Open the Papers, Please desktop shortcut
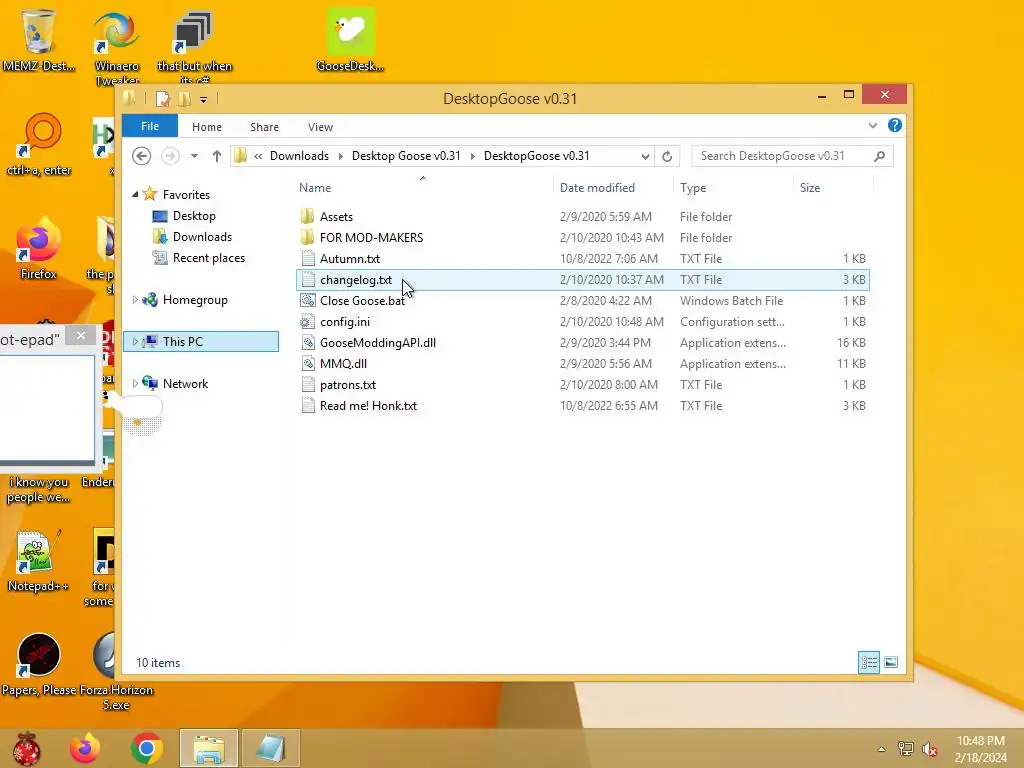 [39, 665]
